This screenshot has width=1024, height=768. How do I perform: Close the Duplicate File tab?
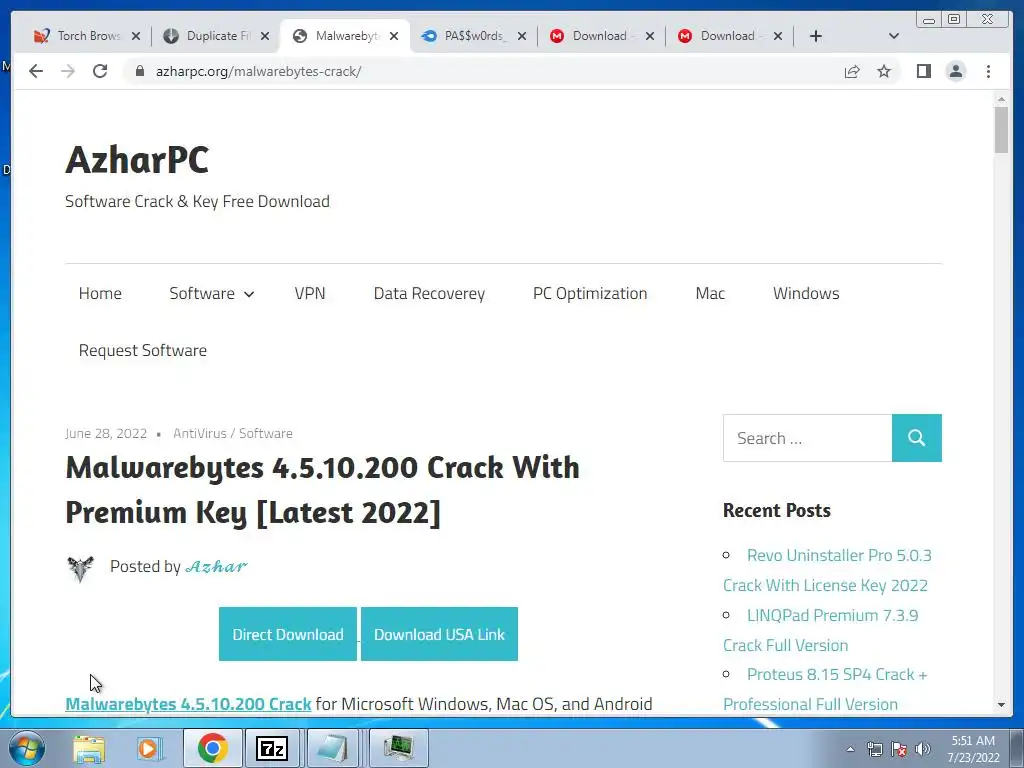[264, 36]
